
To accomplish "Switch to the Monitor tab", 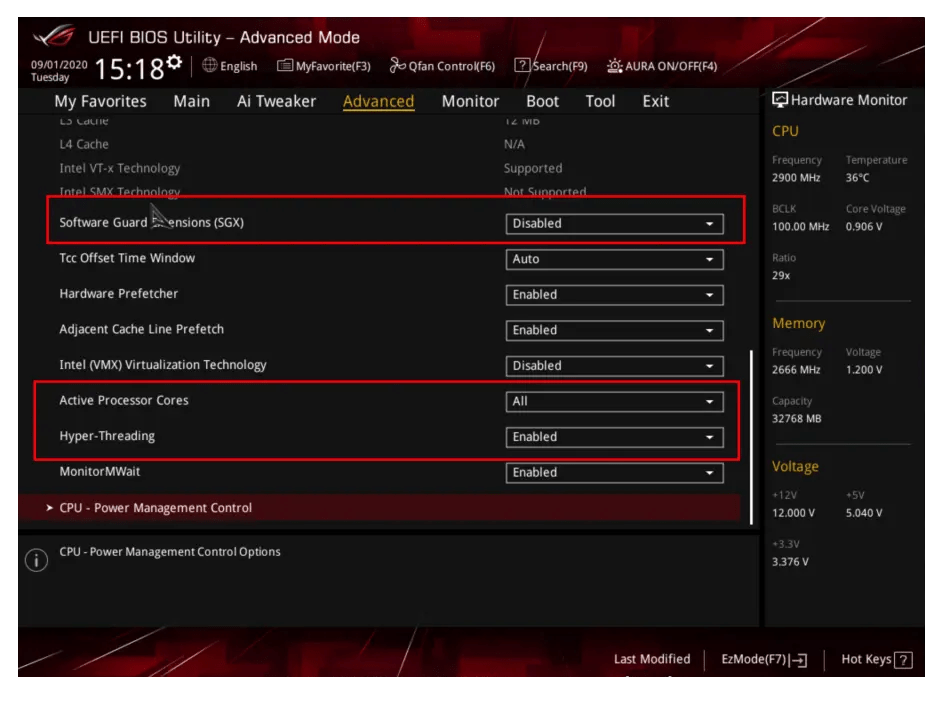I will pyautogui.click(x=470, y=101).
